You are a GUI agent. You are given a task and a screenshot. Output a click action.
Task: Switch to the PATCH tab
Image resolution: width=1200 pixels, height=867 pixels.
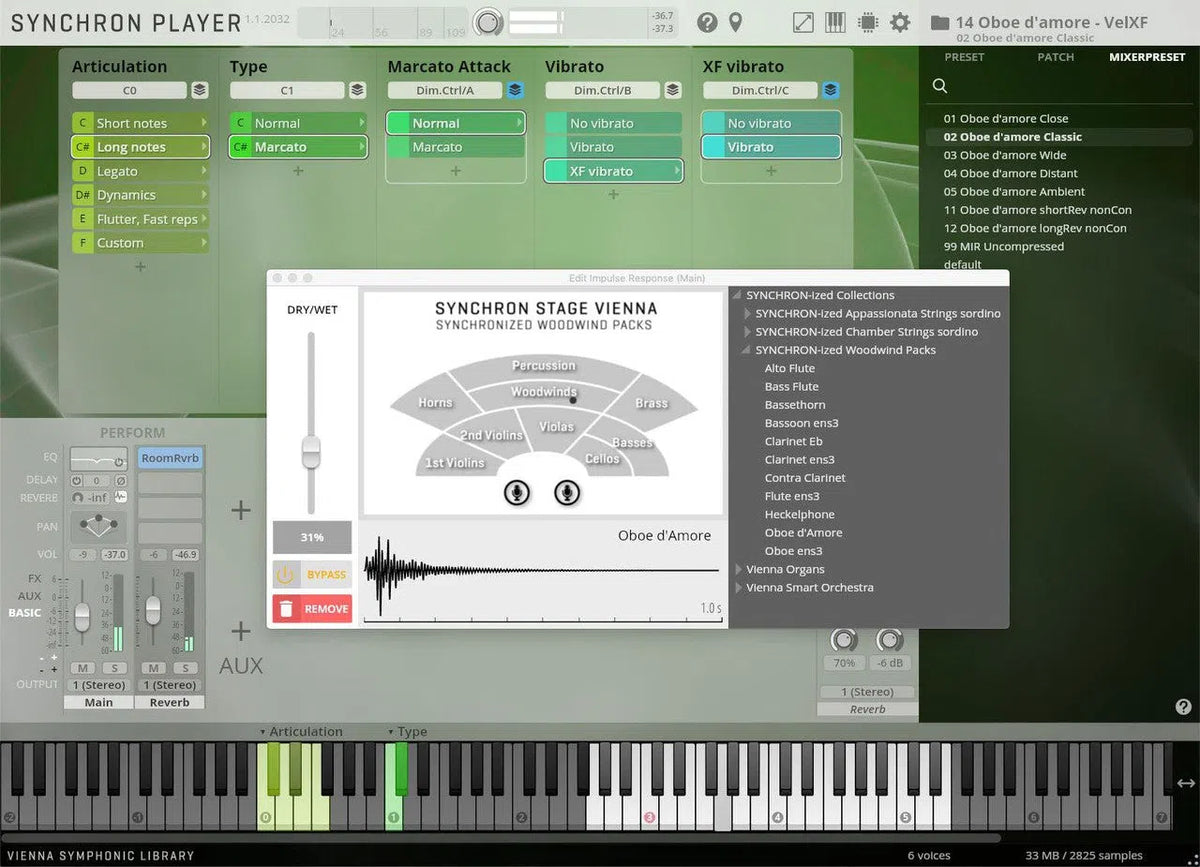tap(1055, 57)
